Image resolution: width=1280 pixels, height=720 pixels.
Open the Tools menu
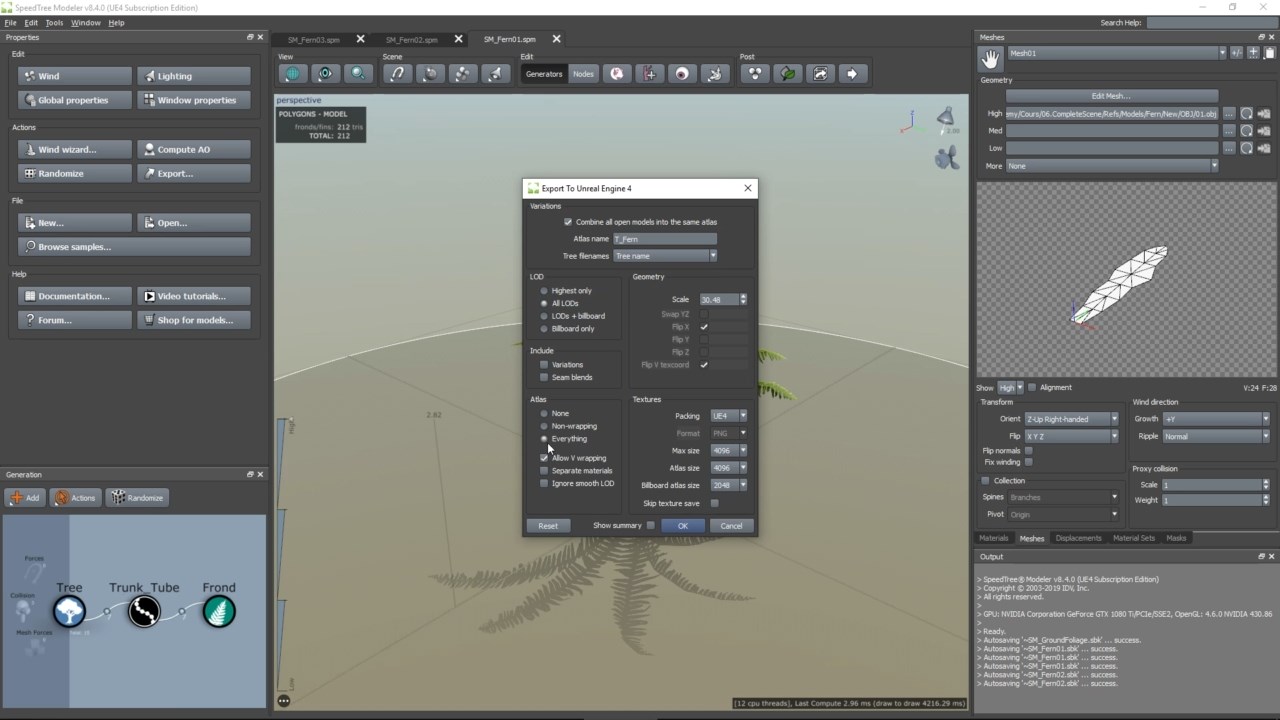click(x=54, y=22)
